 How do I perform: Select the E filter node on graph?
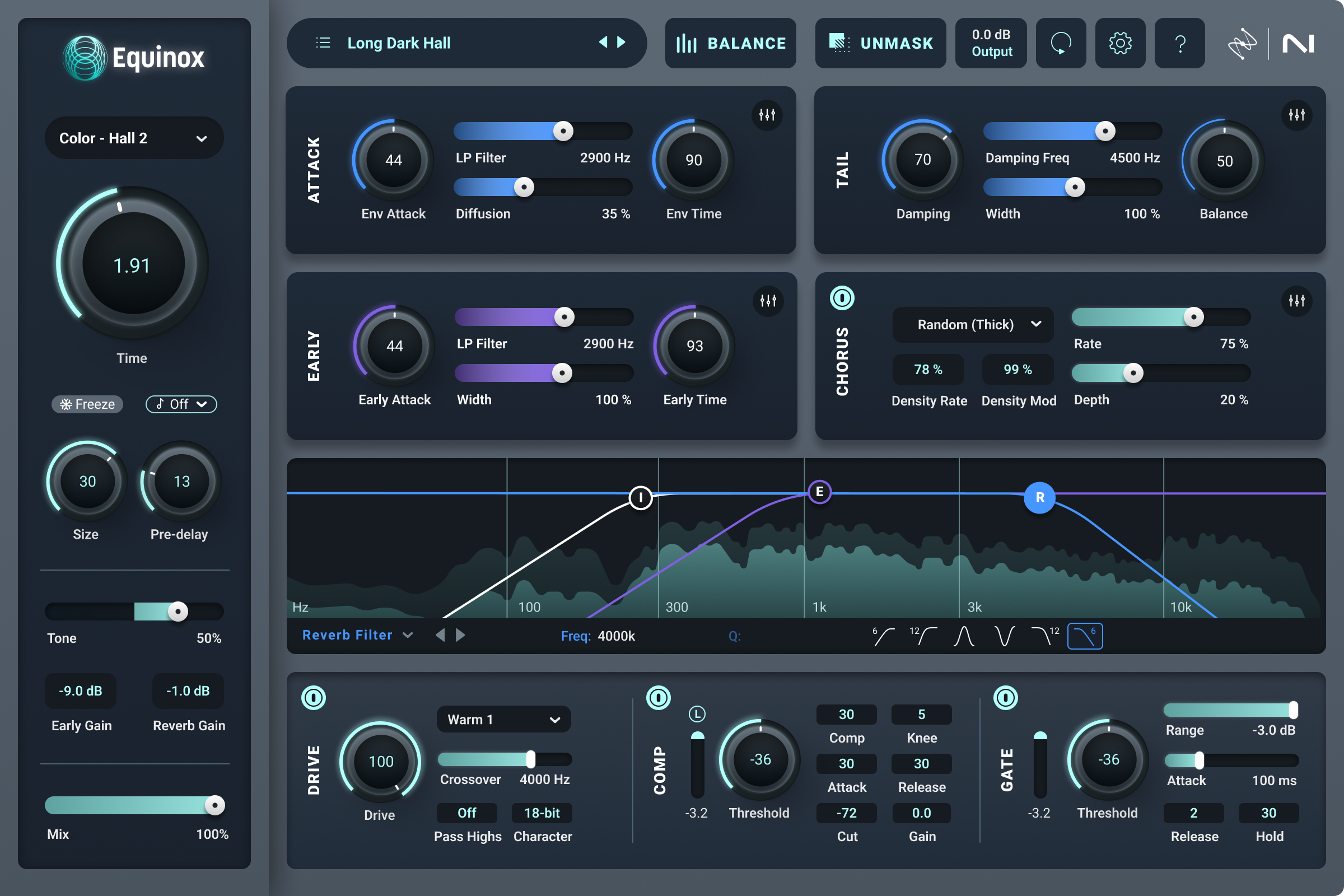tap(819, 492)
